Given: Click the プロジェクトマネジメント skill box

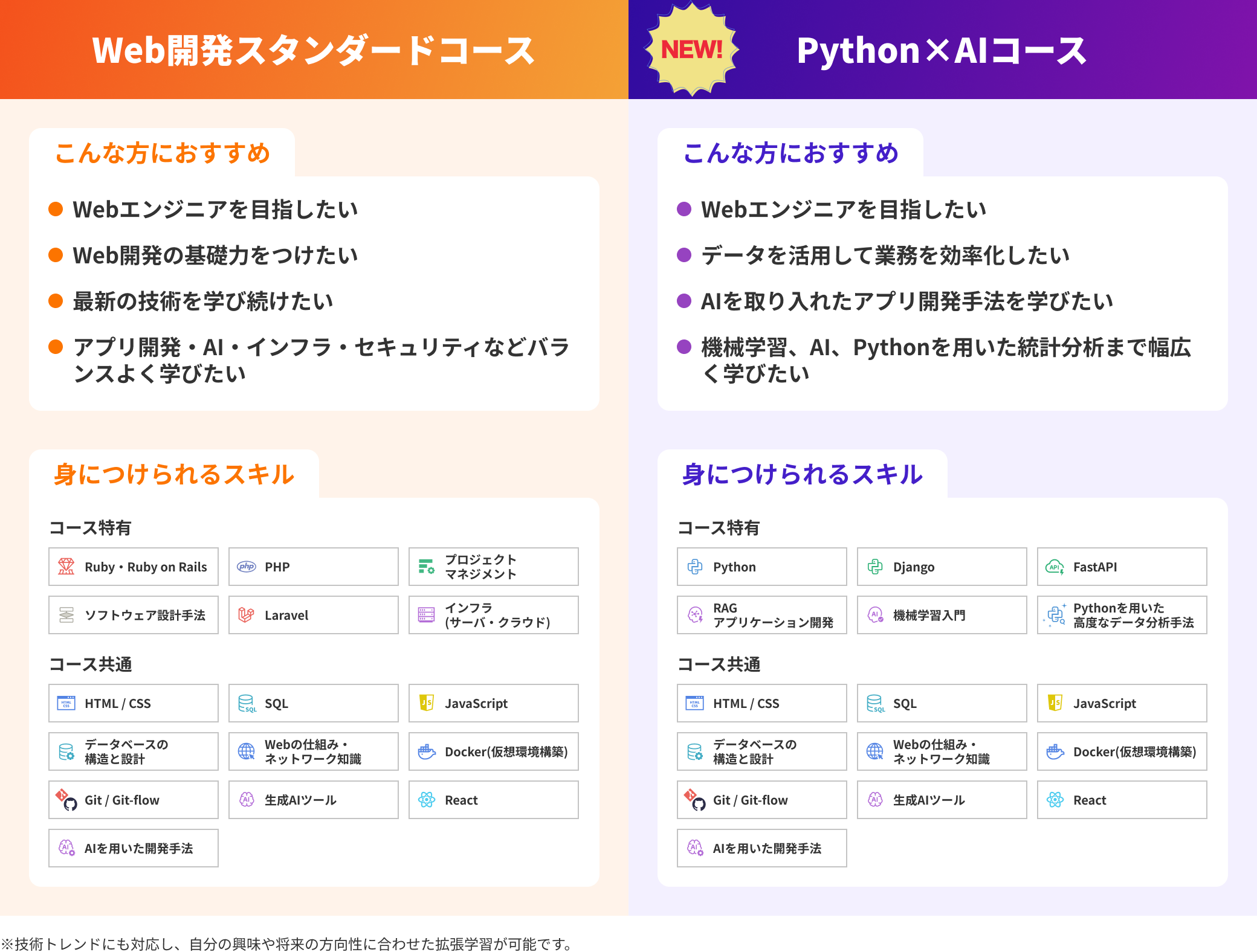Looking at the screenshot, I should pos(493,567).
